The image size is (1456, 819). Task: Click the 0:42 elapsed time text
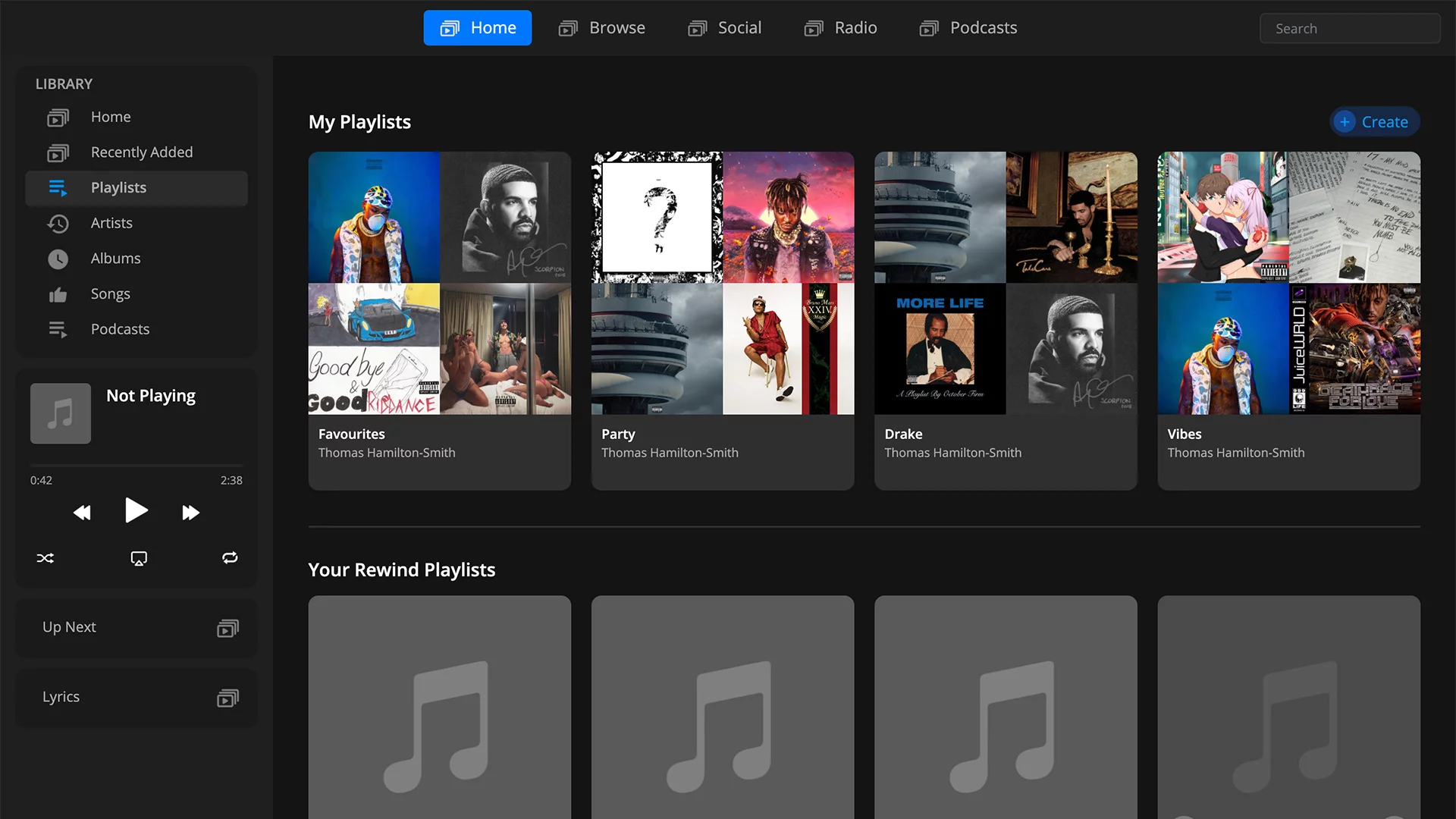(x=41, y=481)
